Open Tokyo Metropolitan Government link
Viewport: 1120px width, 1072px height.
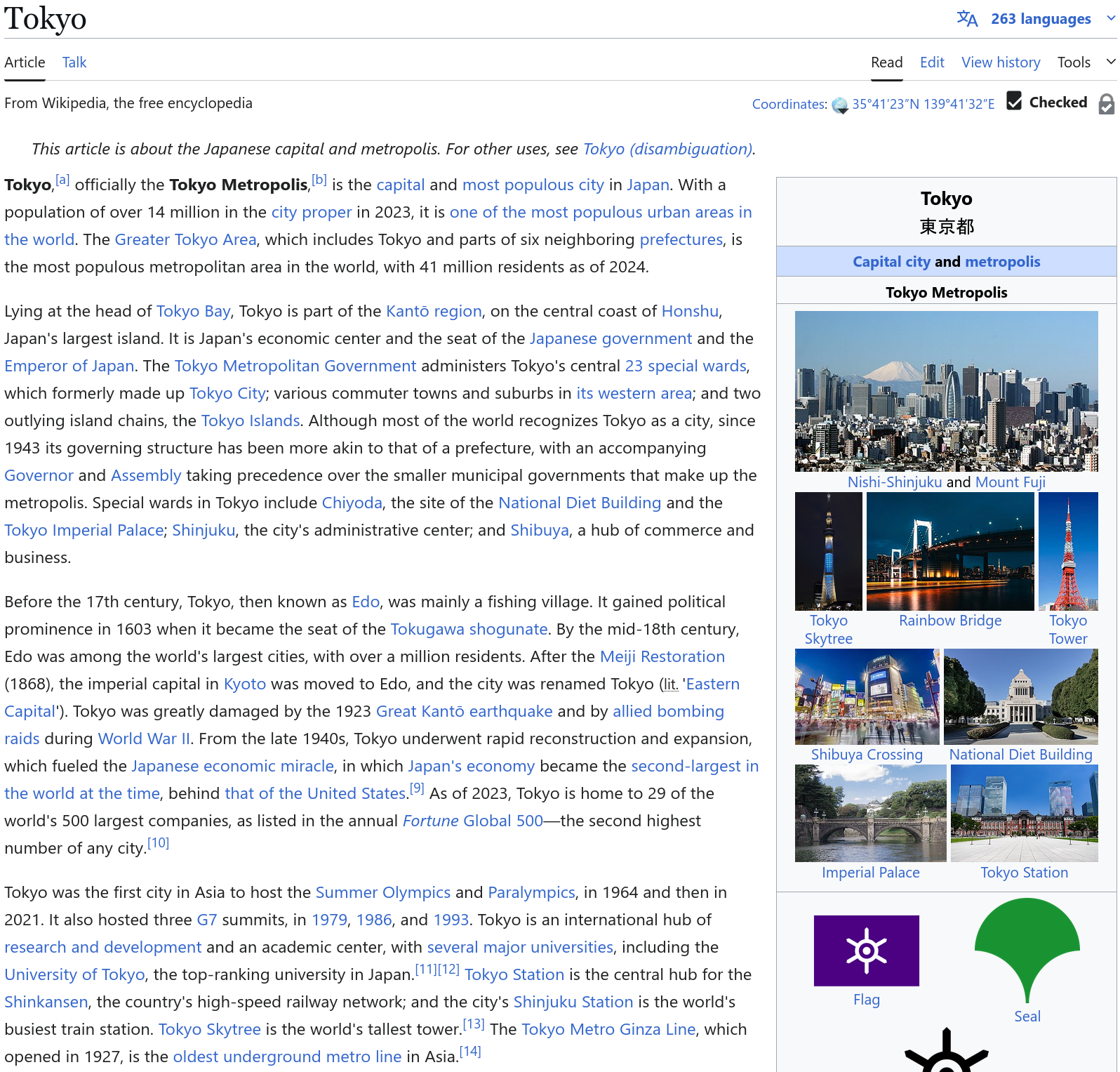(x=295, y=366)
